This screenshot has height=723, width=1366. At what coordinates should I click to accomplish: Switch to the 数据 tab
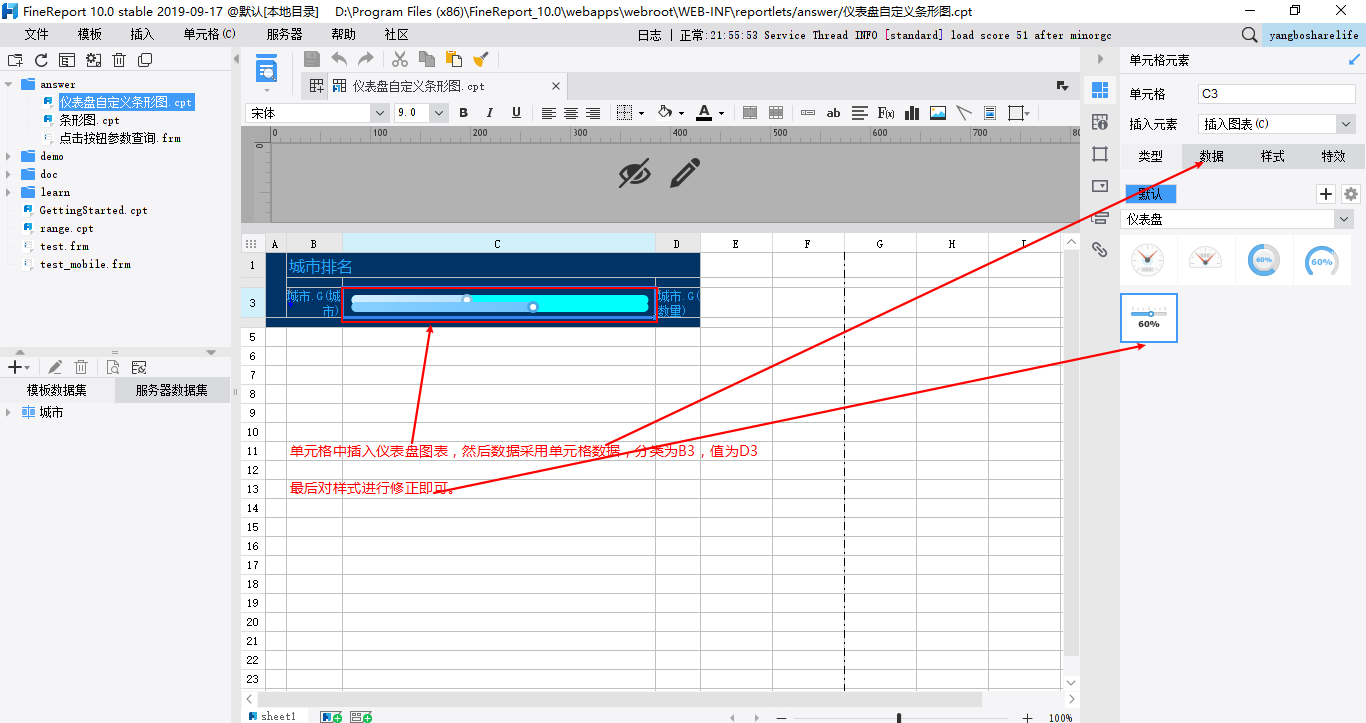pos(1212,156)
